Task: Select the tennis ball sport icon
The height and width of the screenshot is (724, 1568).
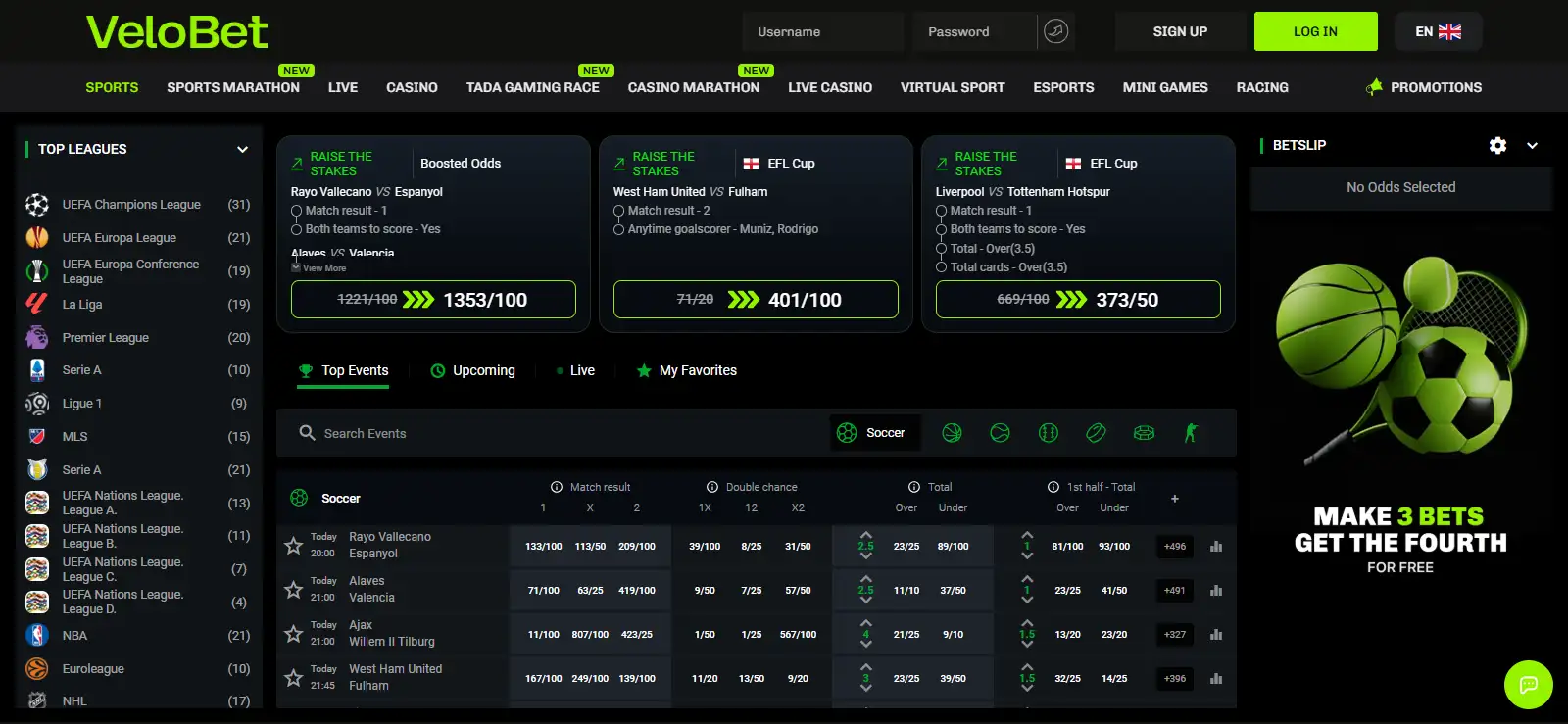Action: click(x=1000, y=432)
